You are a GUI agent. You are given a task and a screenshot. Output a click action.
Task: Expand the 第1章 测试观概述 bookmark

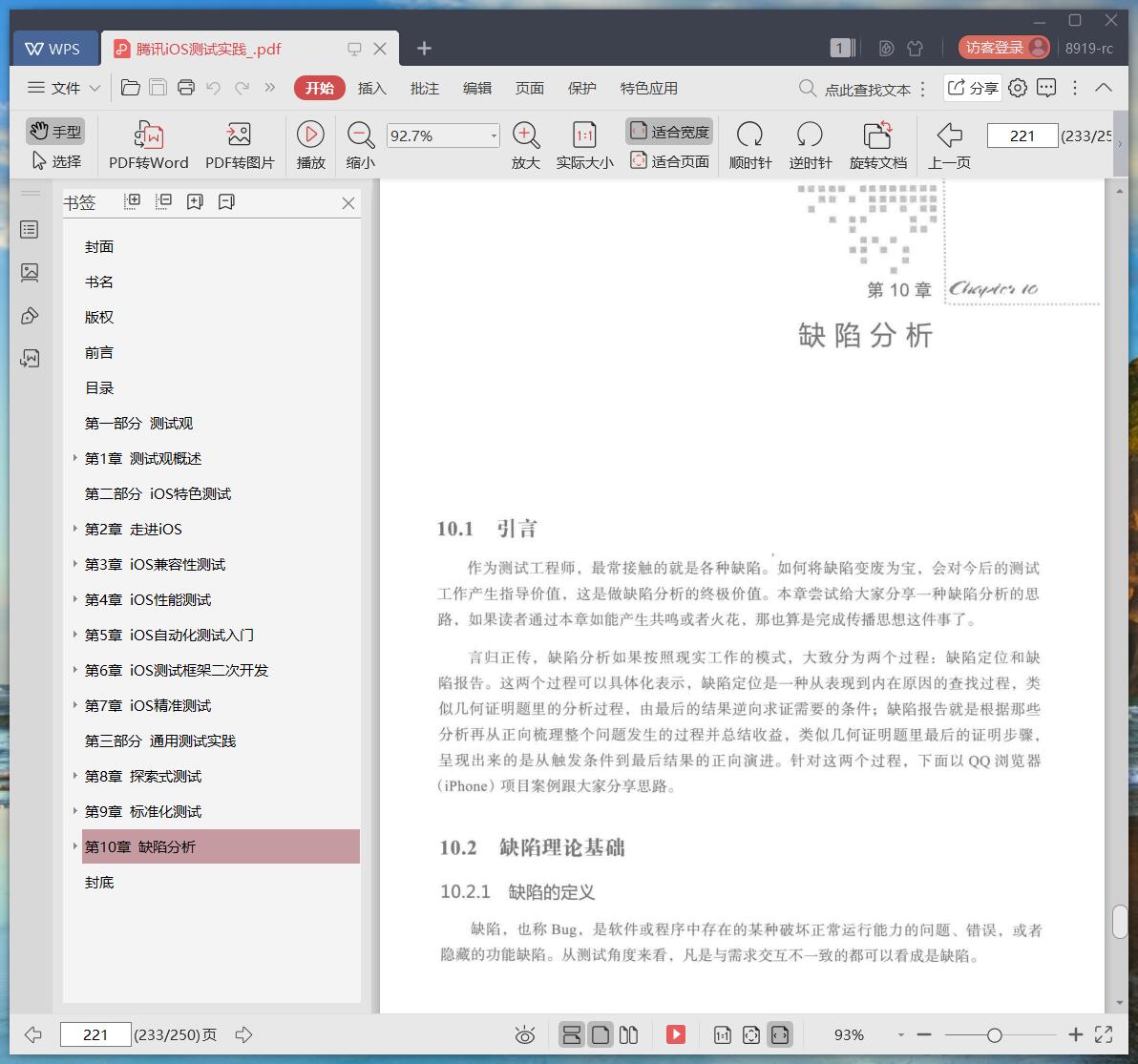(74, 458)
